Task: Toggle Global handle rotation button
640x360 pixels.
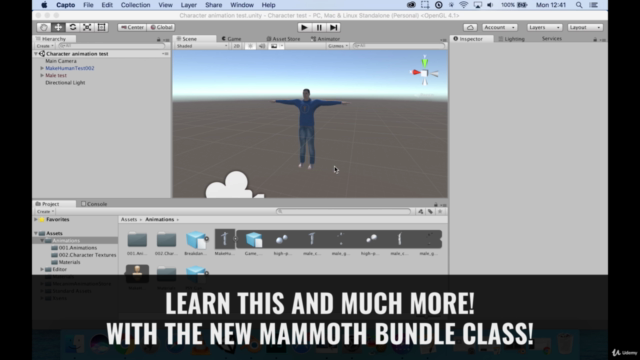Action: click(162, 27)
